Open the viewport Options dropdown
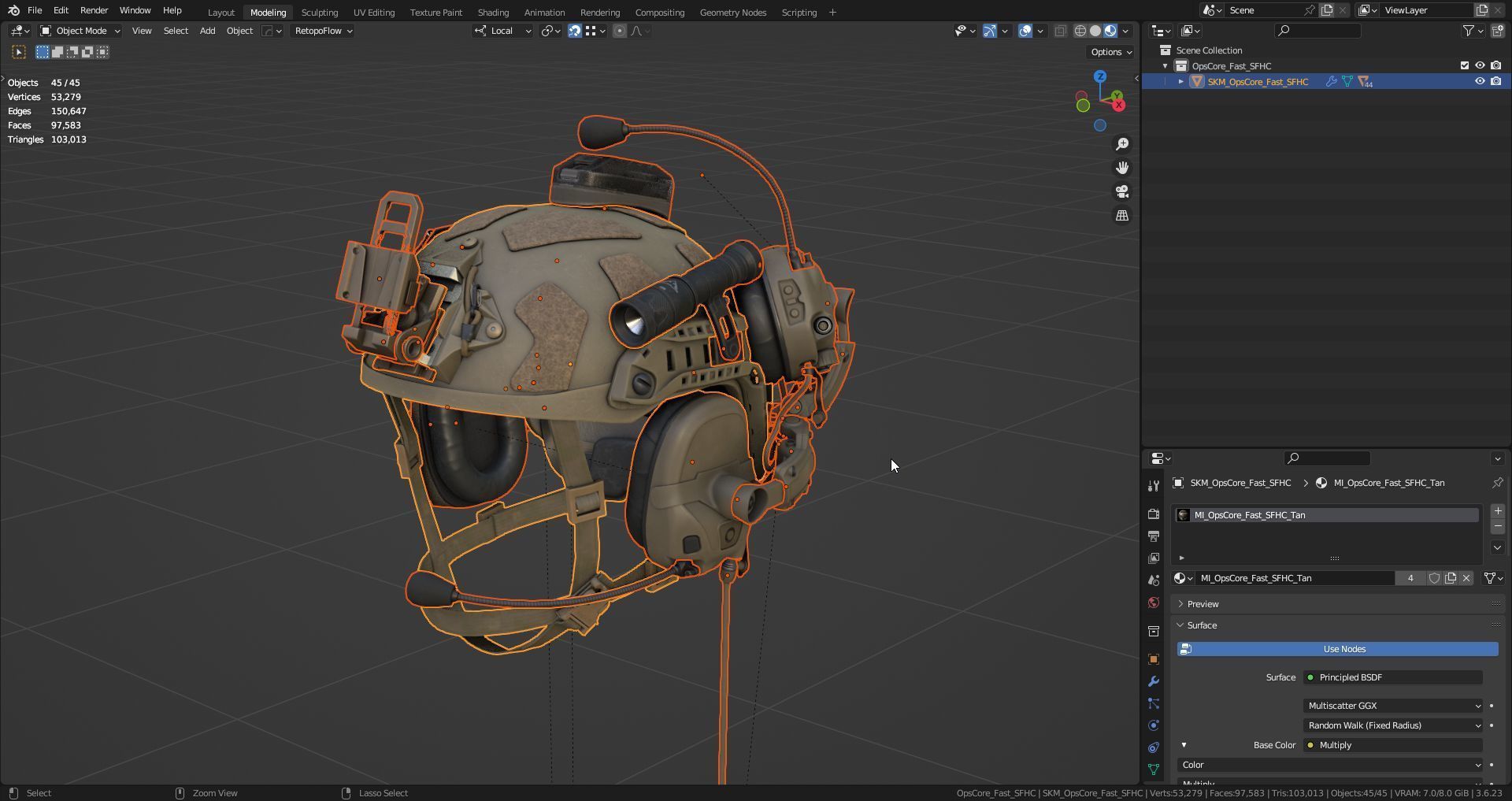Image resolution: width=1512 pixels, height=801 pixels. 1110,52
